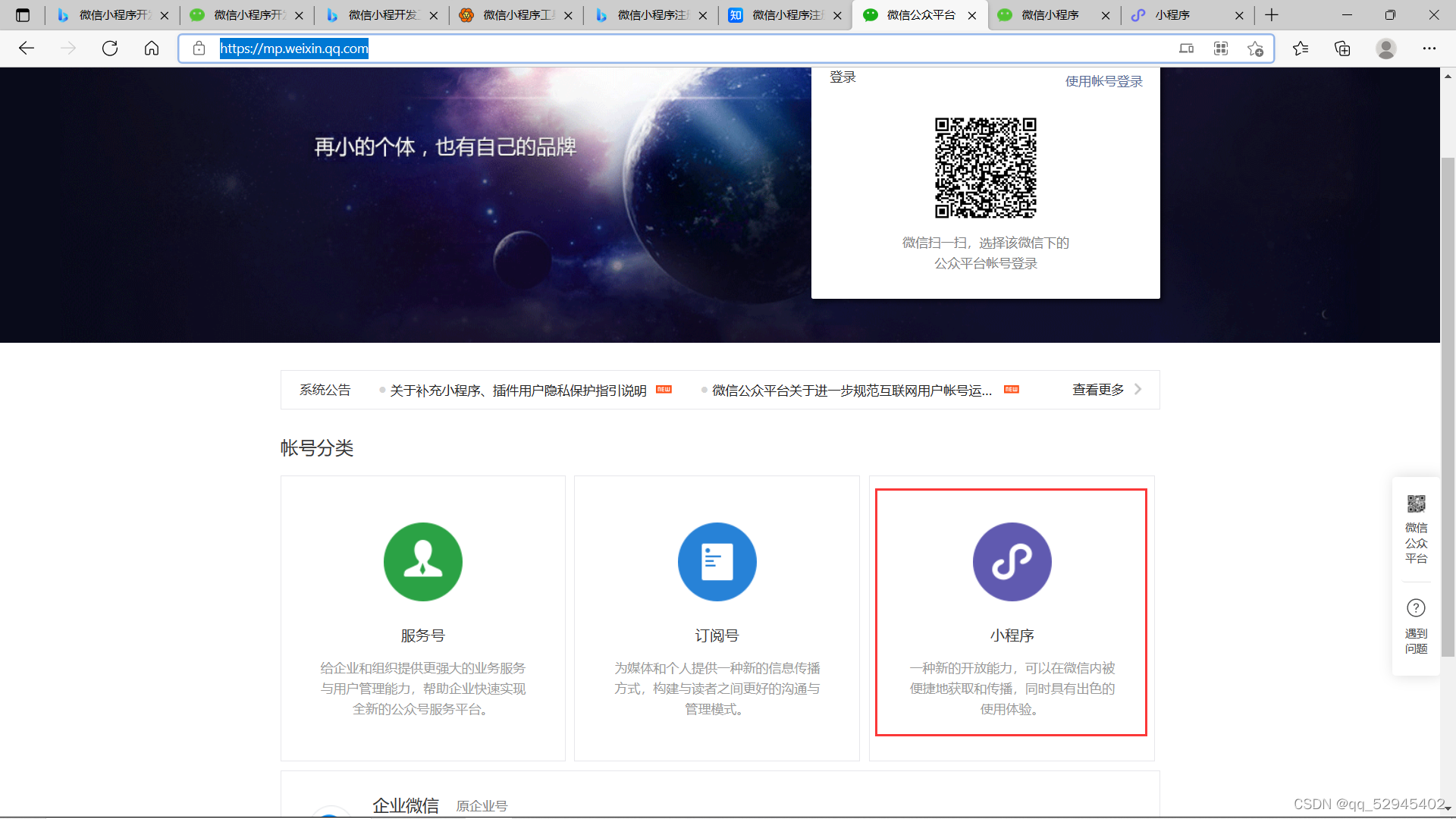Expand the 查看更多 chevron arrow
1456x819 pixels.
click(1138, 389)
